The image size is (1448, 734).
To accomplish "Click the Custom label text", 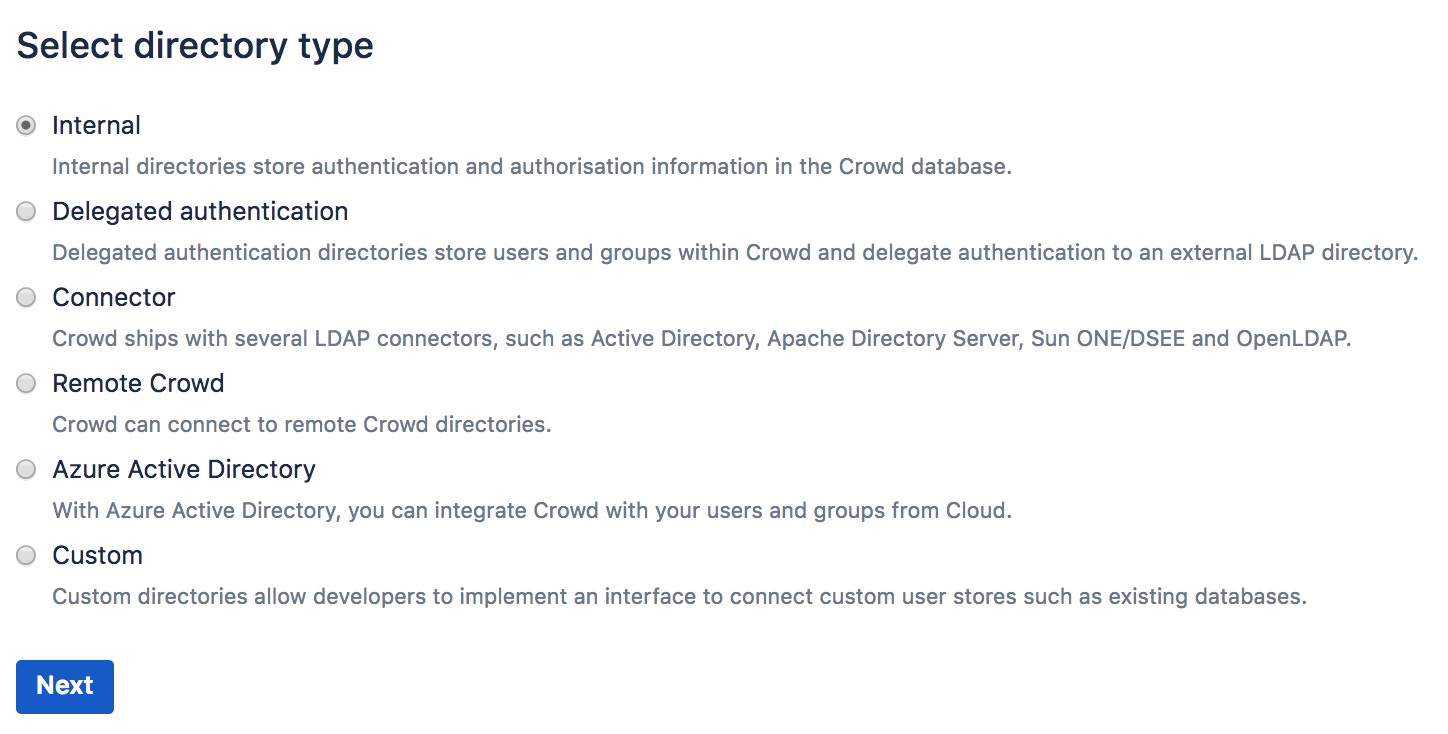I will click(97, 555).
